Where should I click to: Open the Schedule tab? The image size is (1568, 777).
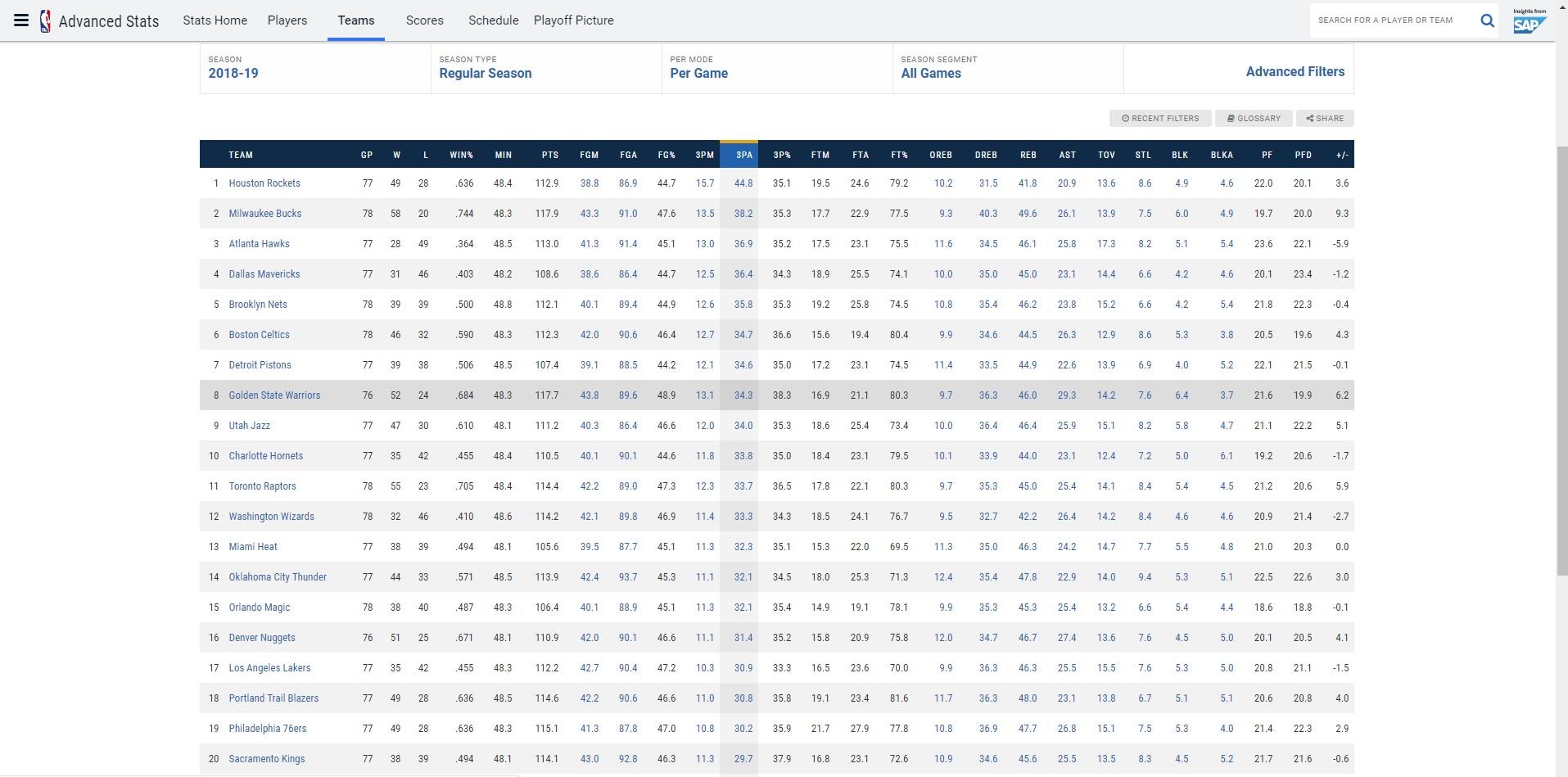click(493, 20)
